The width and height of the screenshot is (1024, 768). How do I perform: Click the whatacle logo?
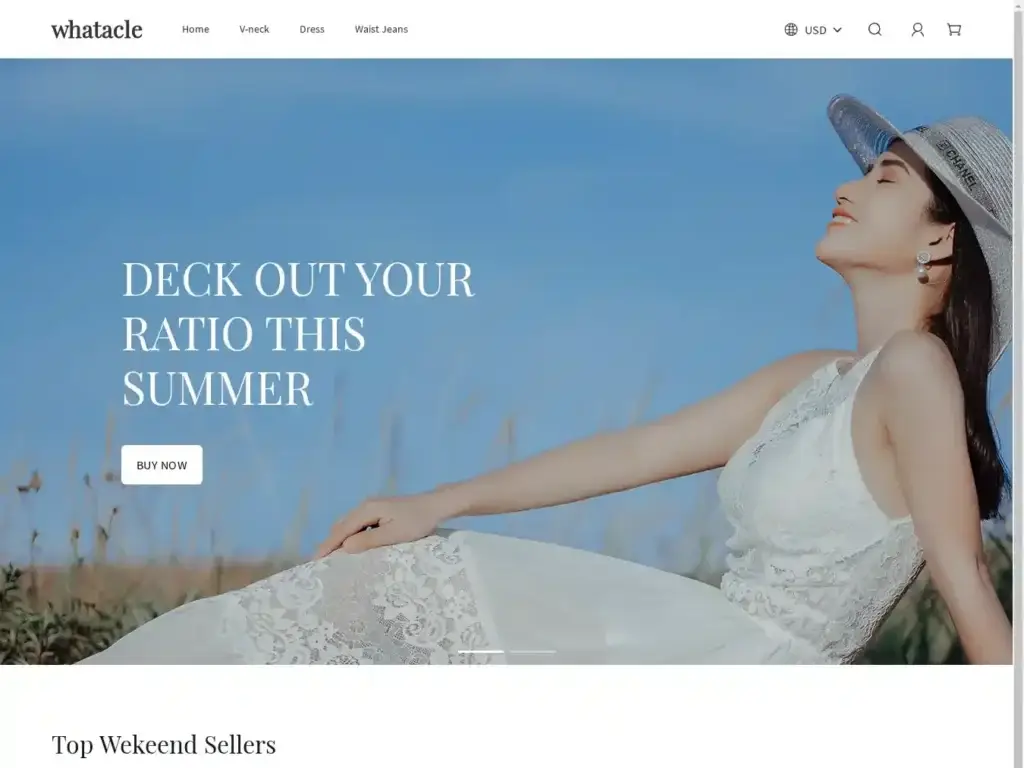[x=97, y=29]
